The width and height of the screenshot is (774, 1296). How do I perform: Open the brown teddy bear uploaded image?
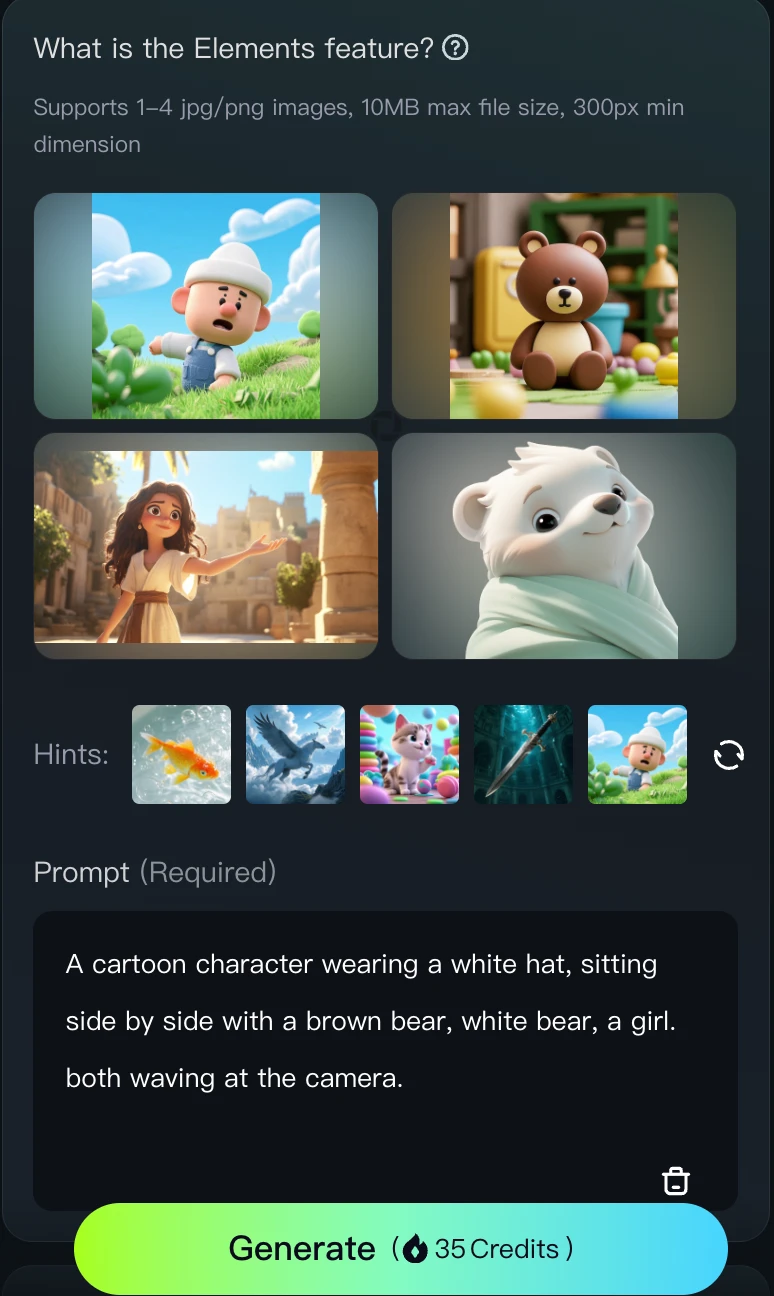(x=564, y=306)
